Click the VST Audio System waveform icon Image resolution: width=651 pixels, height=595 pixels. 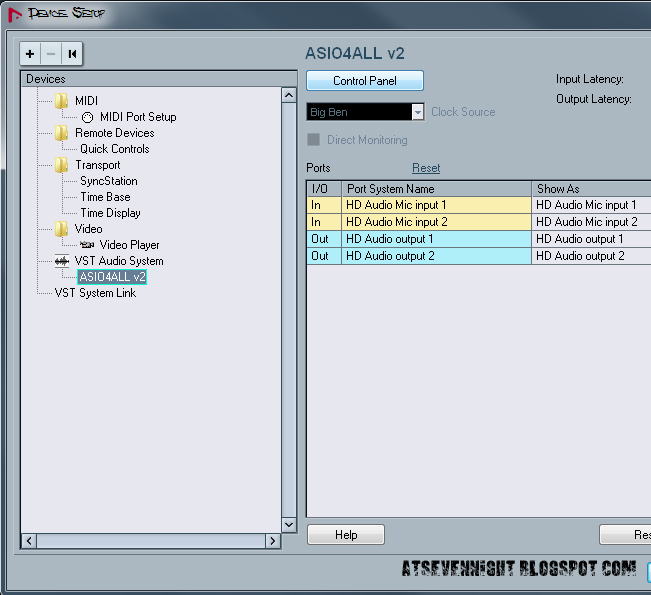pos(62,261)
